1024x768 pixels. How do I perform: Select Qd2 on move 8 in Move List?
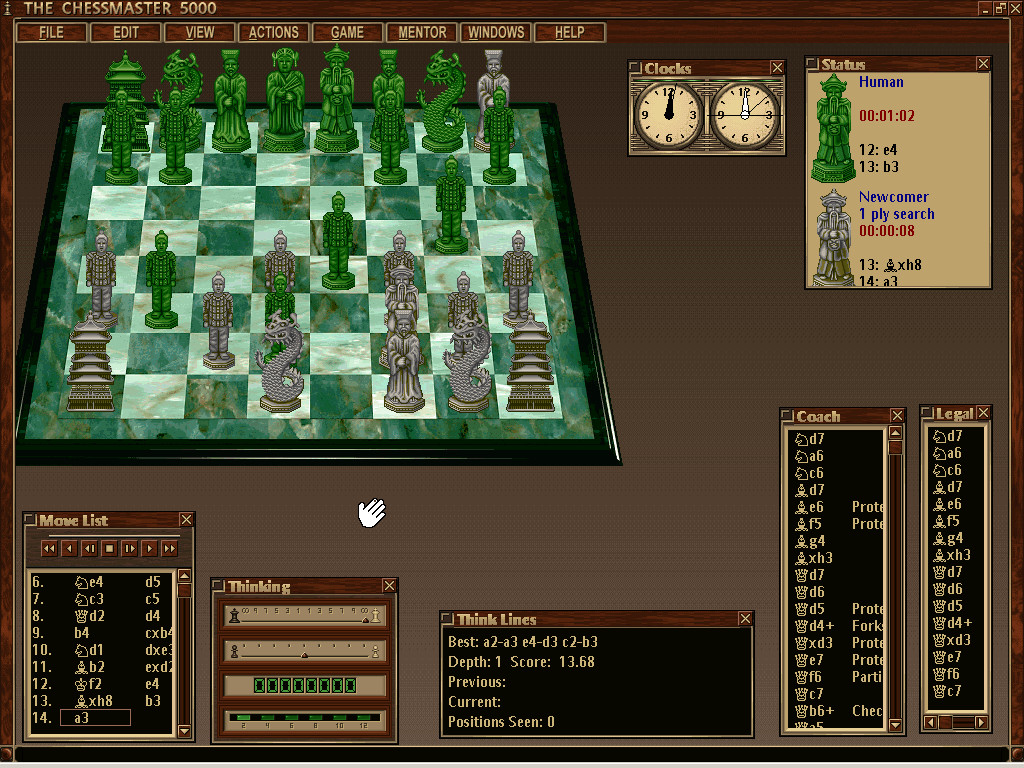89,616
